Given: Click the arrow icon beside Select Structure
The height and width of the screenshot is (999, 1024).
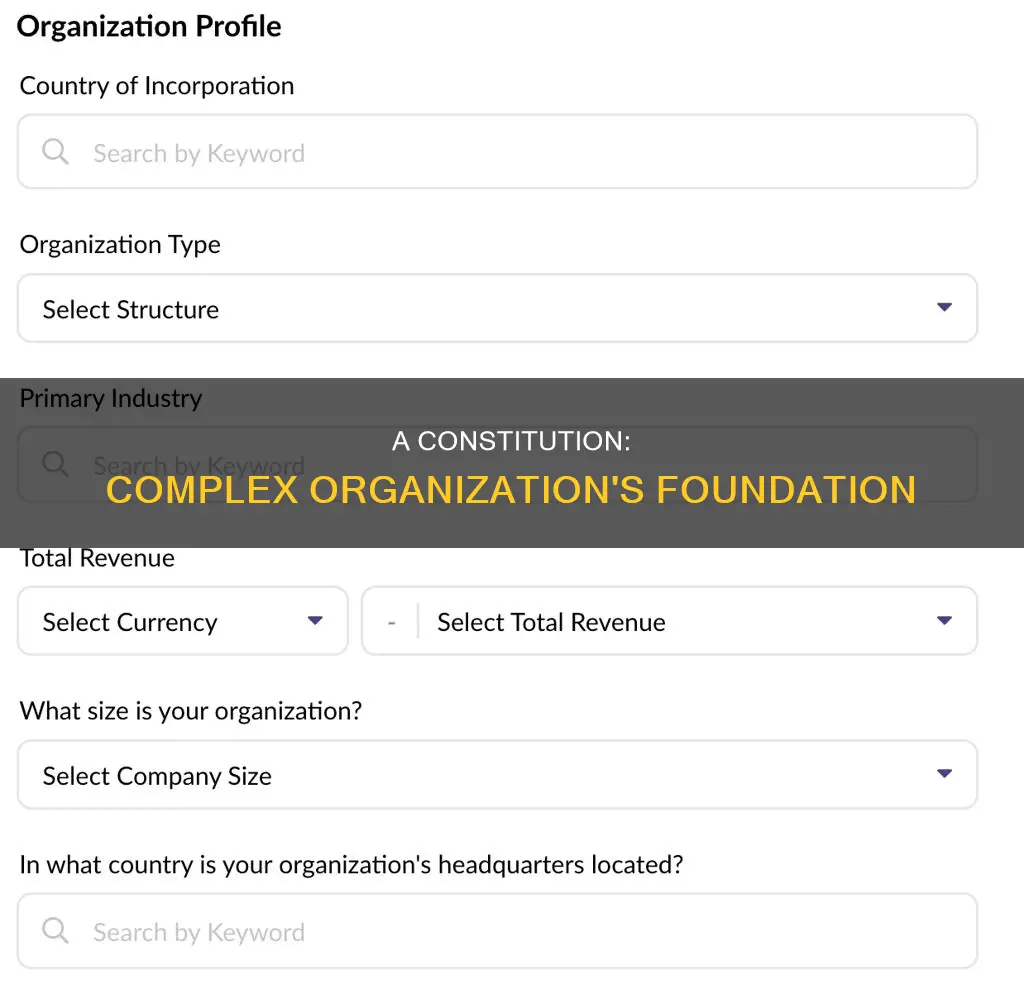Looking at the screenshot, I should click(944, 308).
